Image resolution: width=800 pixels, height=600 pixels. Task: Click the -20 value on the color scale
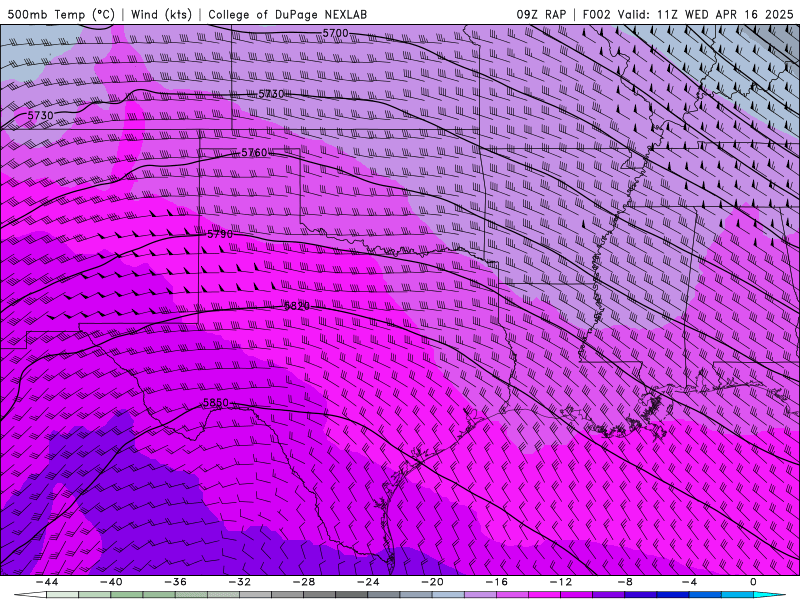432,582
